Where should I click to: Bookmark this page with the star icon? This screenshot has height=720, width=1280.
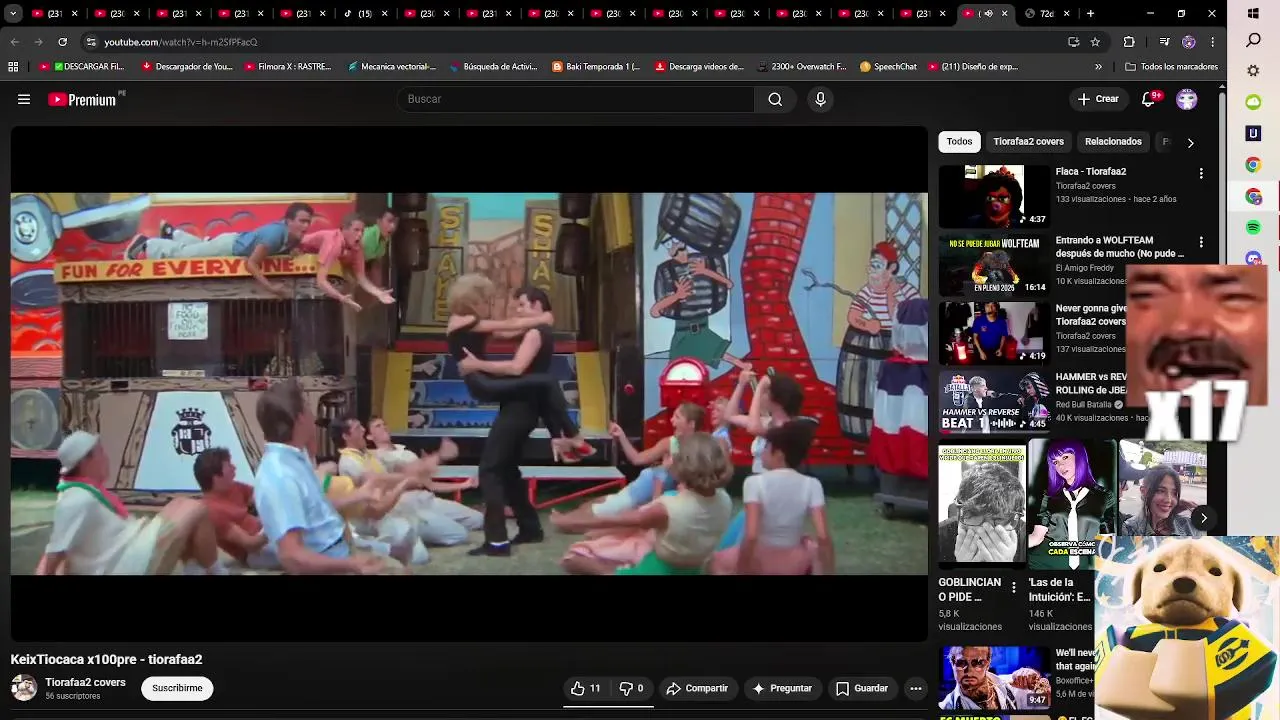1095,42
